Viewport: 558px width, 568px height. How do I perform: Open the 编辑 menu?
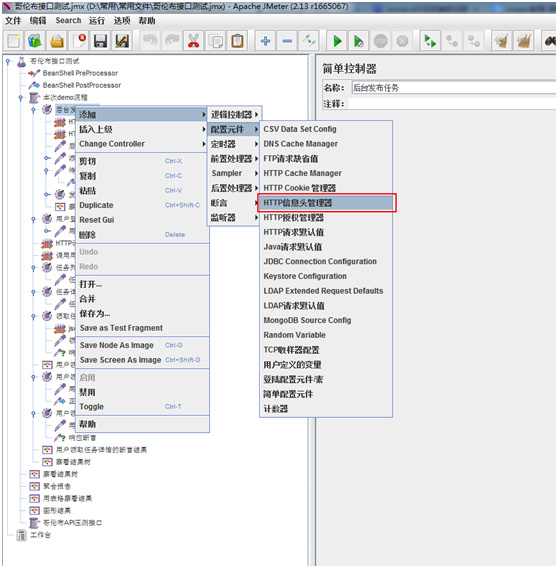[x=38, y=21]
